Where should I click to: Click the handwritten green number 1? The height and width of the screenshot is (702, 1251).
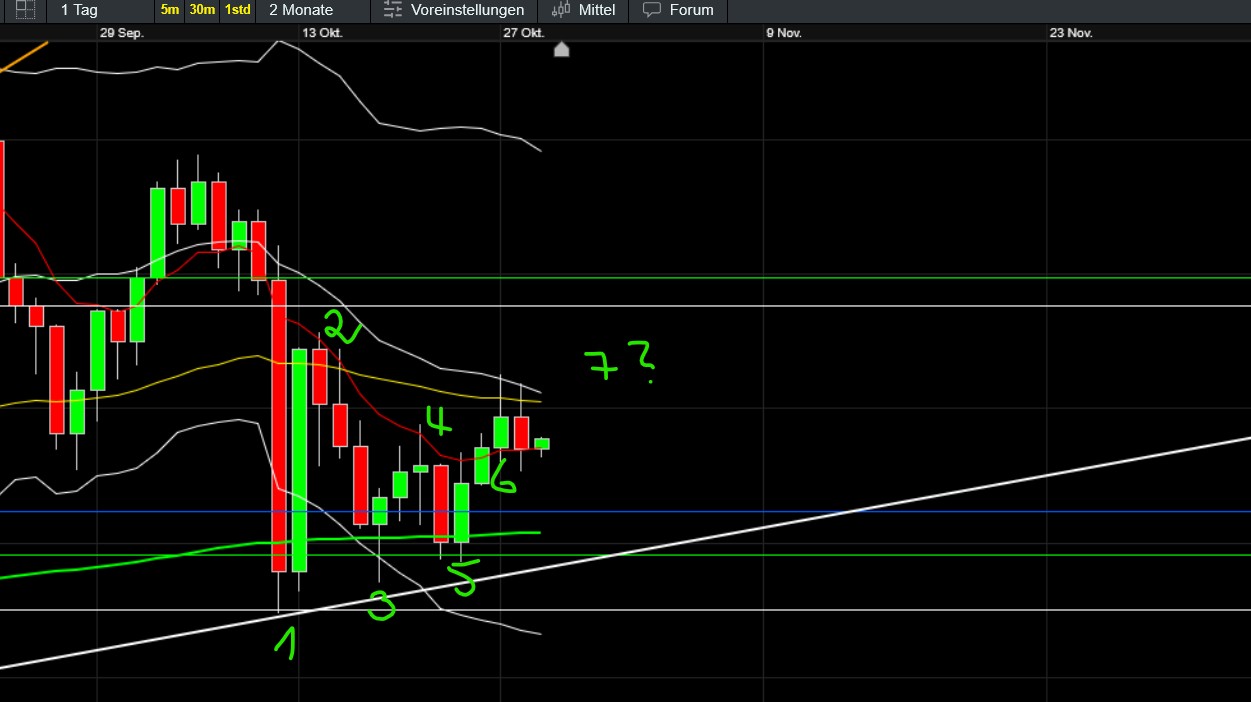click(286, 642)
